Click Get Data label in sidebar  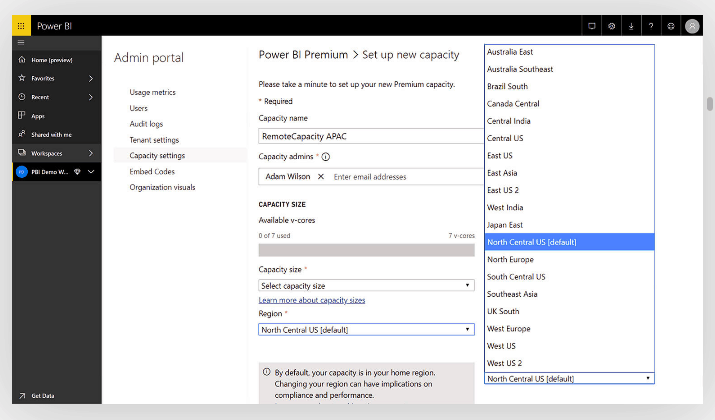pyautogui.click(x=43, y=396)
